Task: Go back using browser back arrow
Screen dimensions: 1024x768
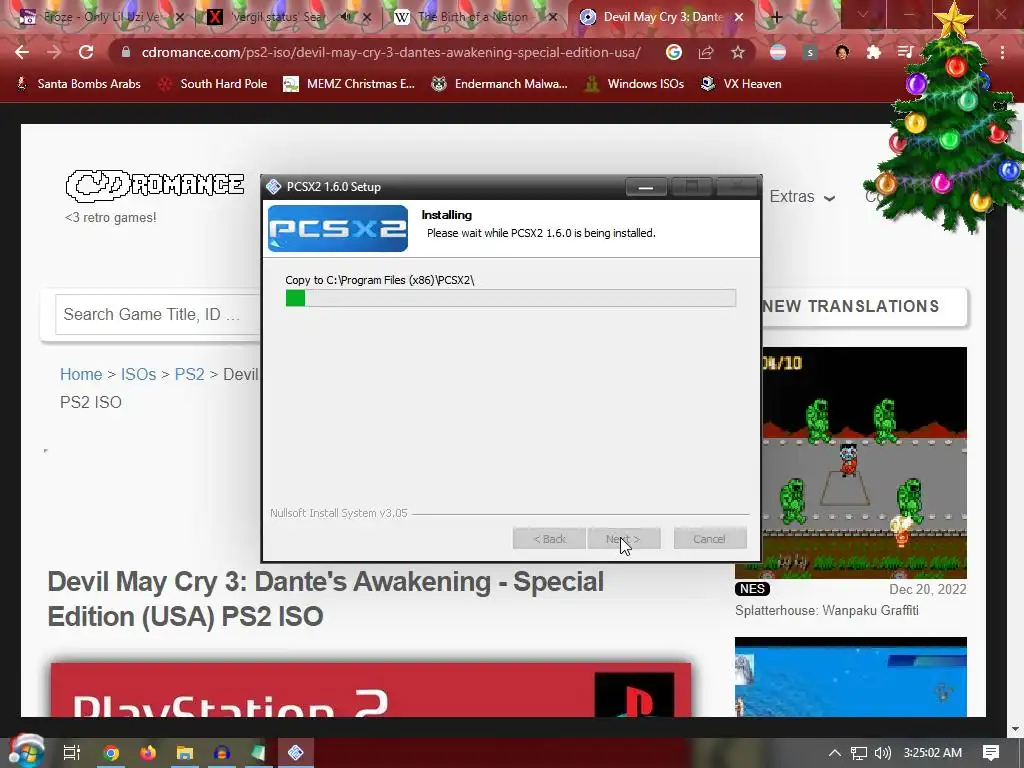Action: [22, 52]
